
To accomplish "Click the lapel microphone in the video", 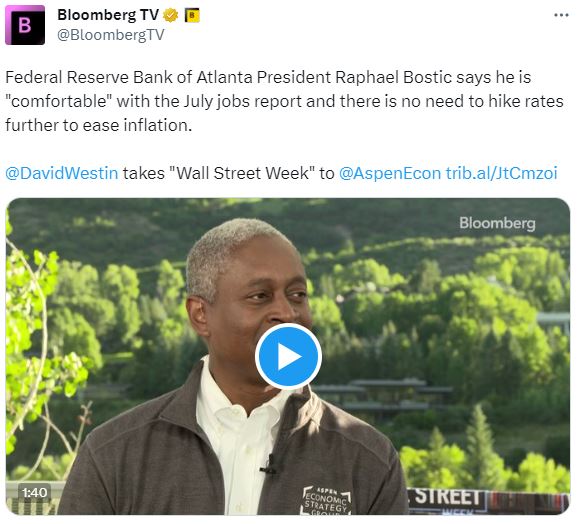I will 271,465.
